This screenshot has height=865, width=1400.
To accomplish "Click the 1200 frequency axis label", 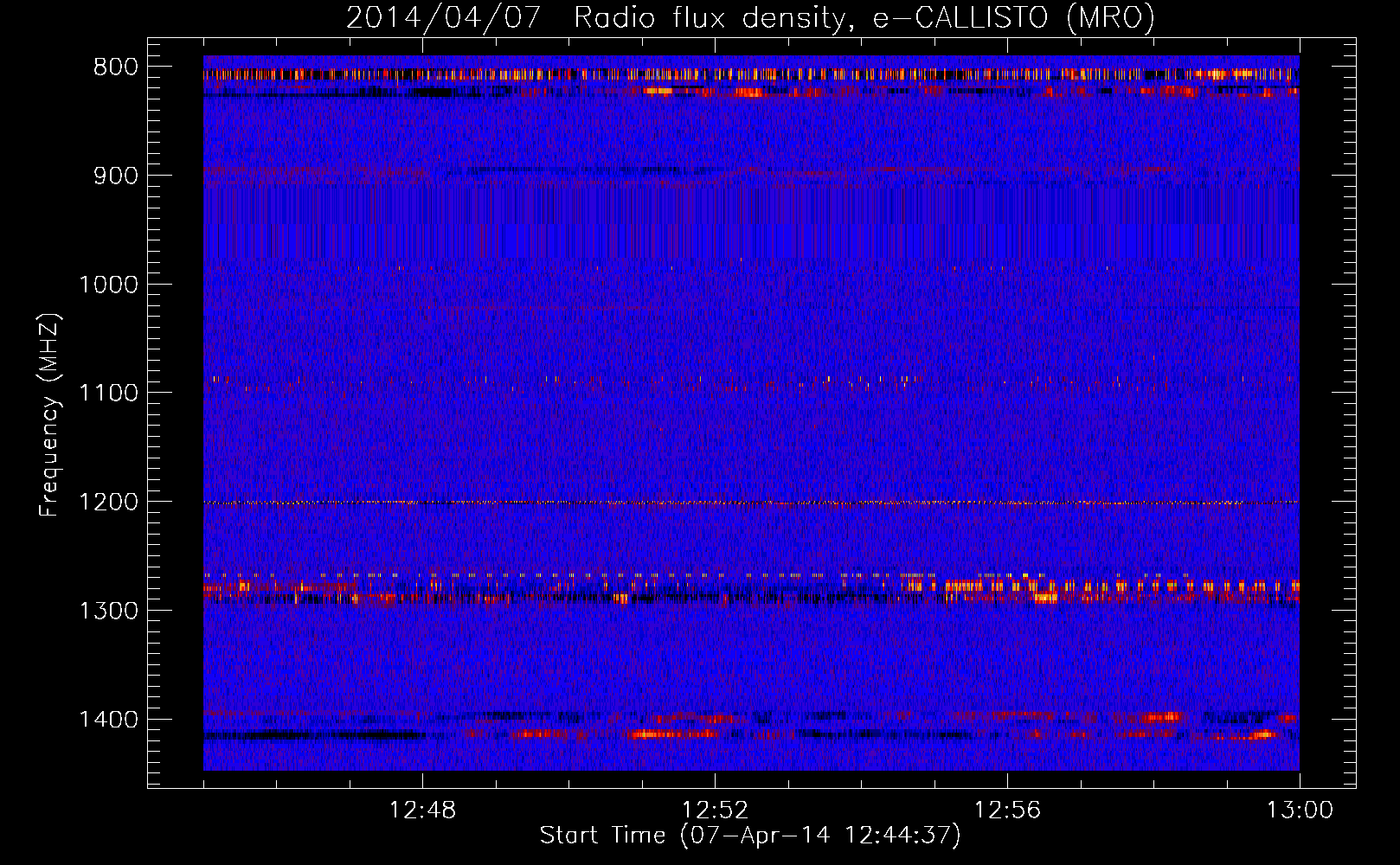I will (x=108, y=503).
